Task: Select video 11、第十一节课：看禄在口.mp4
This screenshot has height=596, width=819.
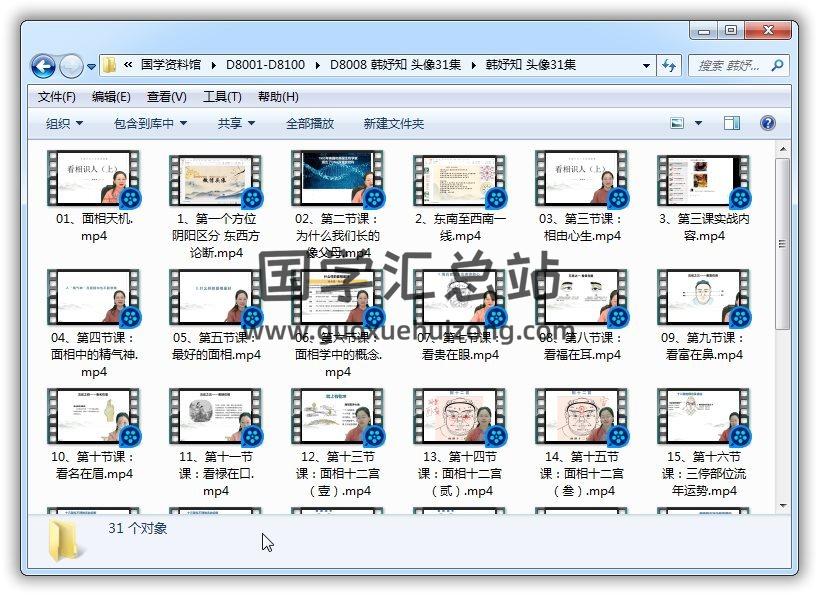Action: [x=215, y=442]
